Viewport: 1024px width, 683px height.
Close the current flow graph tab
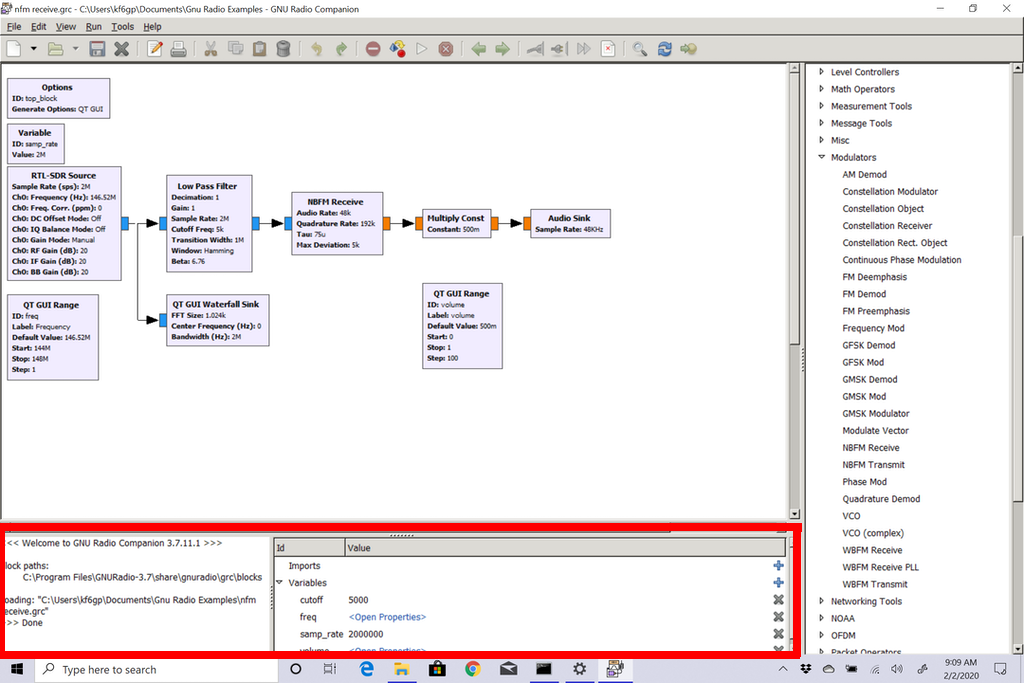121,49
